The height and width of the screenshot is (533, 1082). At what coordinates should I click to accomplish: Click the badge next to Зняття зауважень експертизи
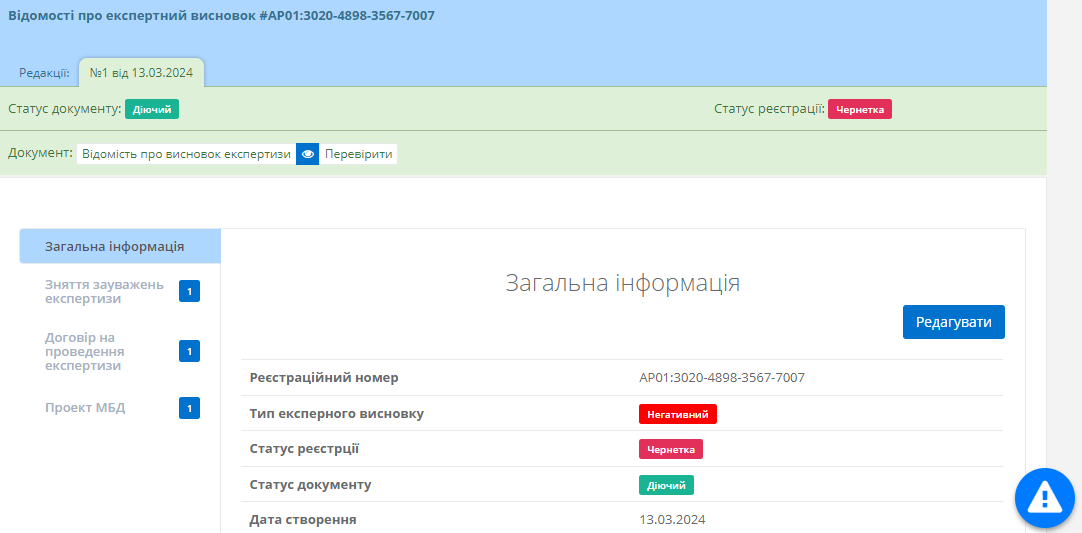point(189,291)
